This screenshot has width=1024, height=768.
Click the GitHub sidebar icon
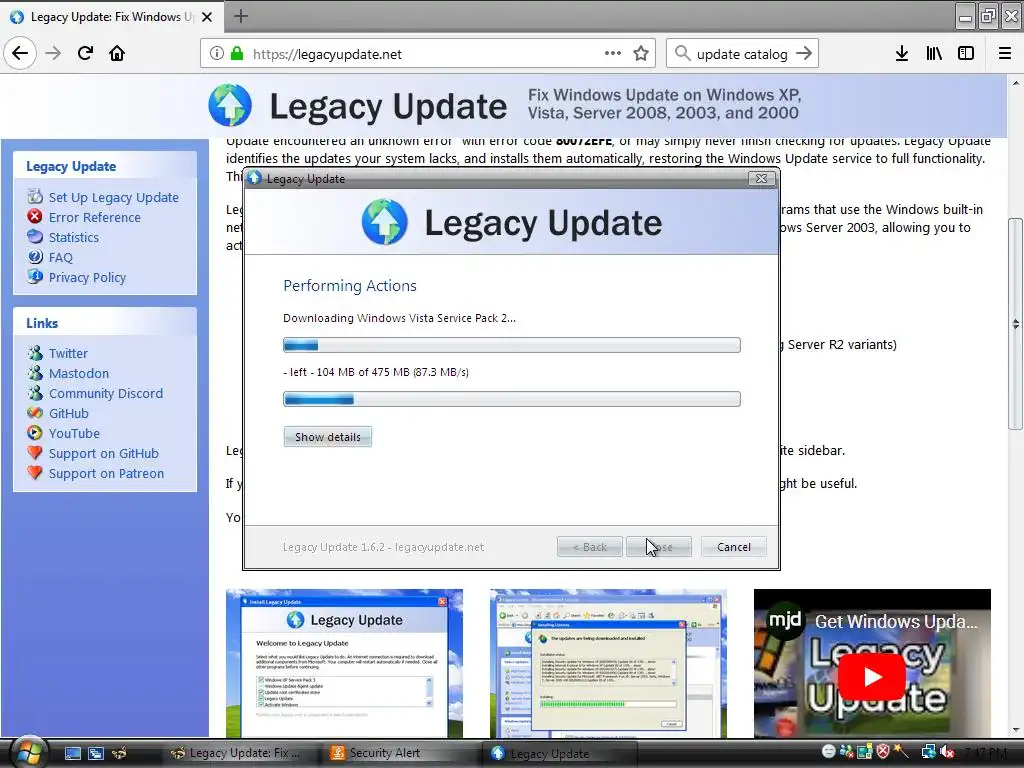[x=35, y=413]
